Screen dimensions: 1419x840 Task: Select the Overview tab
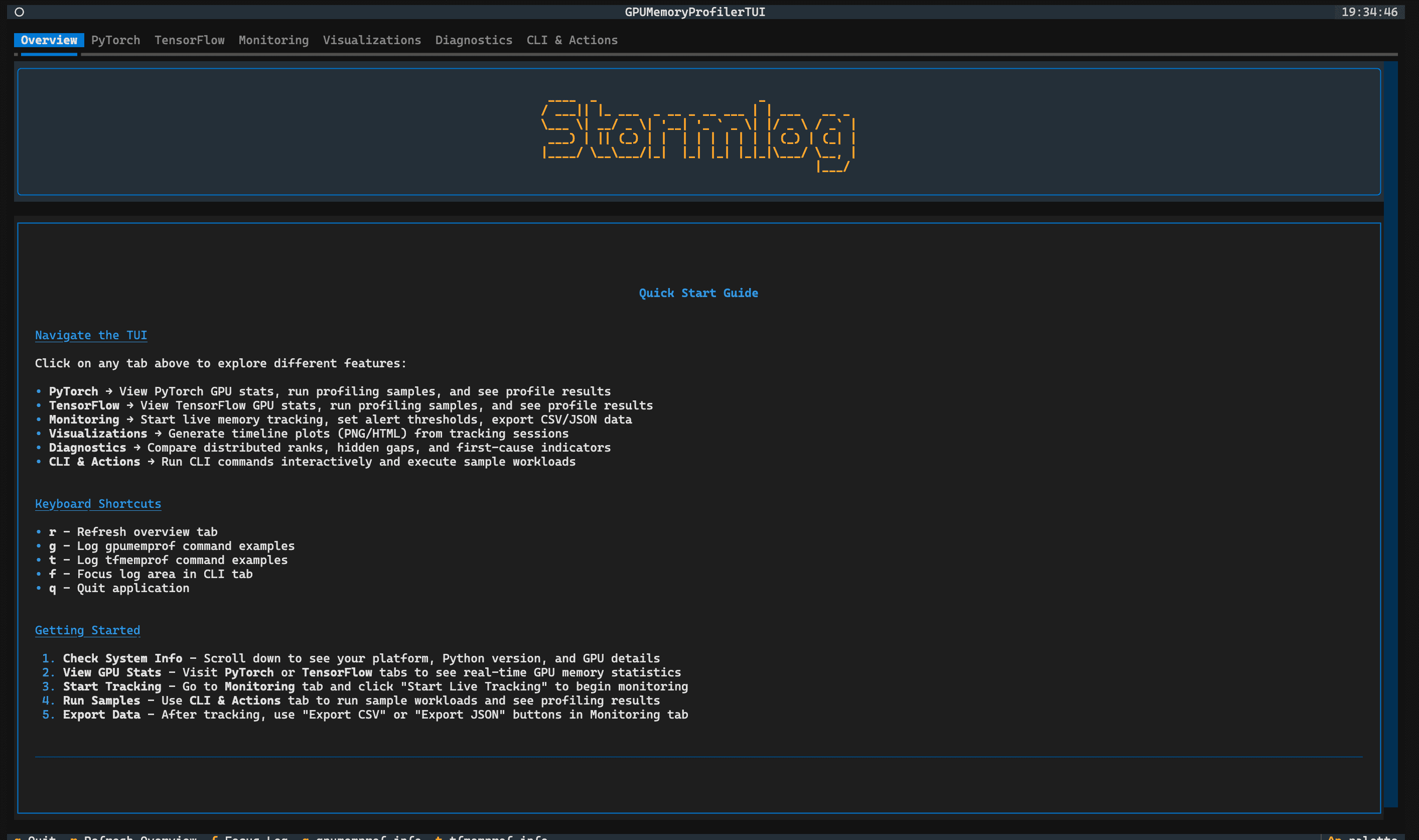(x=49, y=40)
